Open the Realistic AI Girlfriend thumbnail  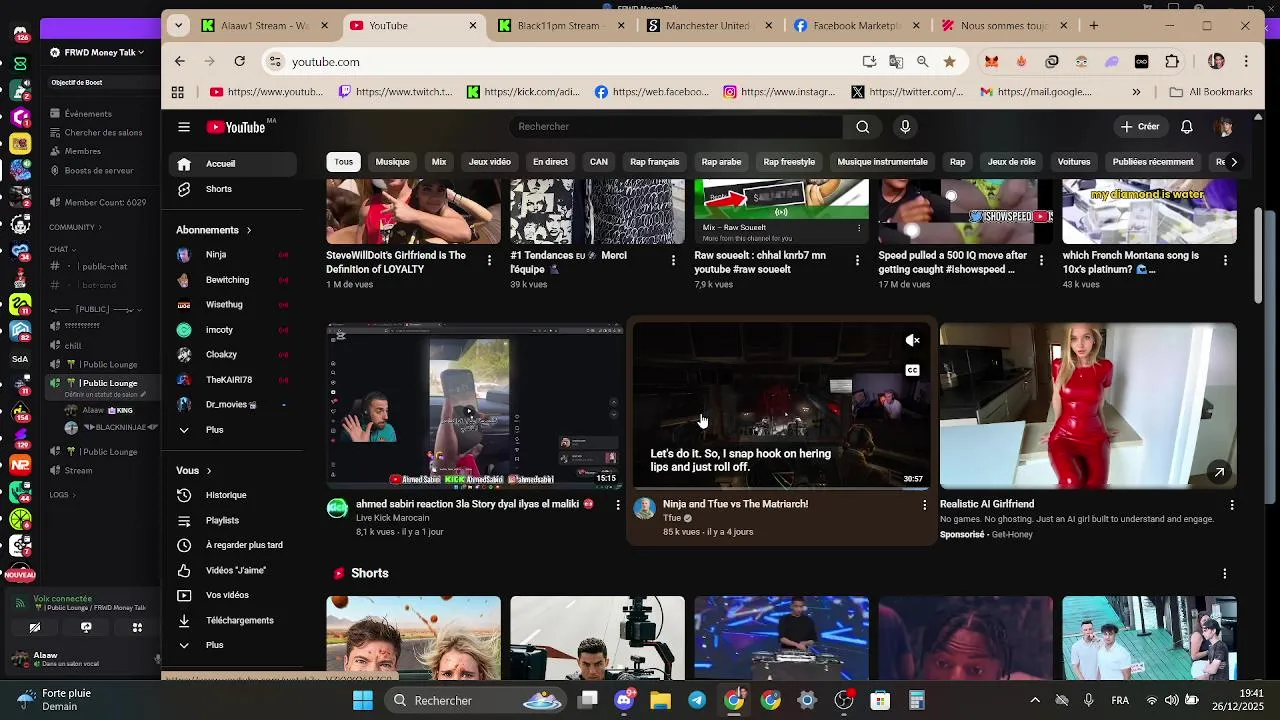(x=1088, y=406)
